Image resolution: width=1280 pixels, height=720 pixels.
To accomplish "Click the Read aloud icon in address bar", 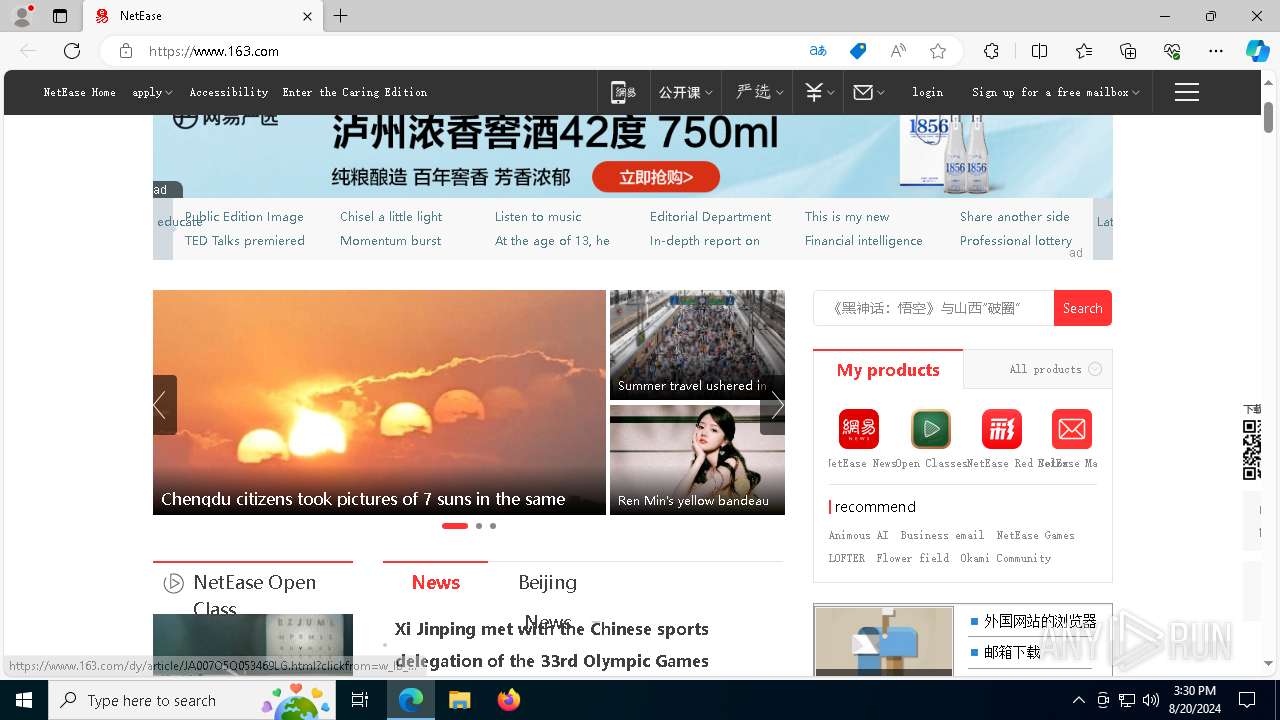I will point(898,51).
